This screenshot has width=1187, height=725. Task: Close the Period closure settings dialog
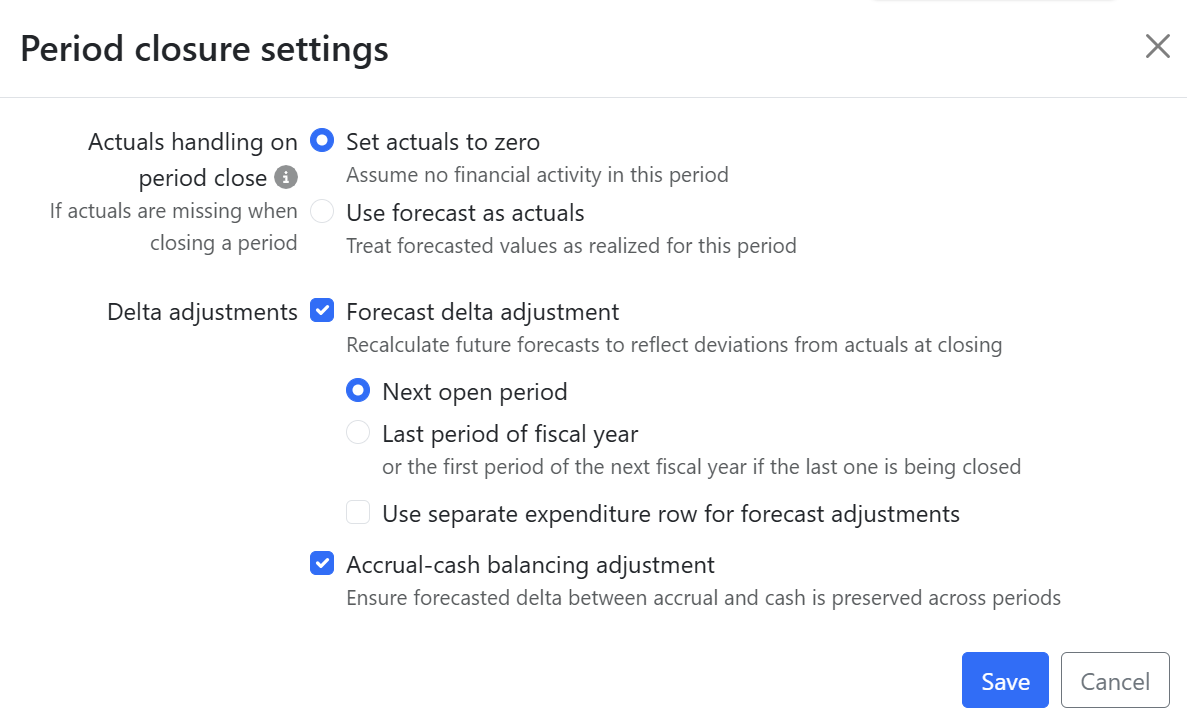tap(1157, 46)
